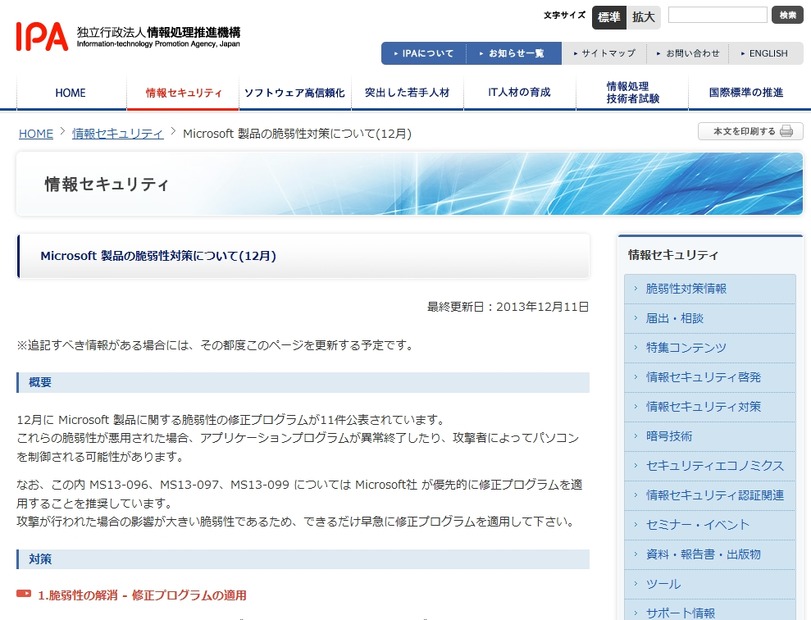811x620 pixels.
Task: Open 国際標準の推進 tab
Action: [746, 93]
